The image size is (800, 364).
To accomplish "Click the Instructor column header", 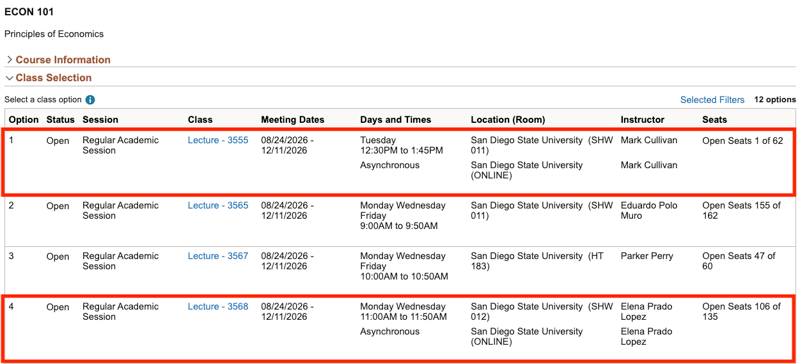I will (642, 120).
